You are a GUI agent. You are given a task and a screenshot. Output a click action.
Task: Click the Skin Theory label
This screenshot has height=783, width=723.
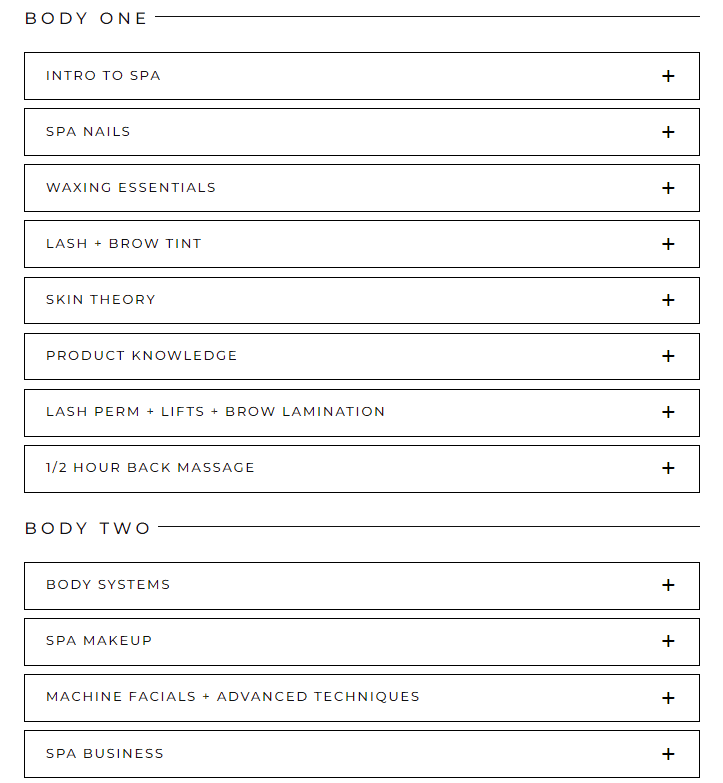(x=101, y=300)
